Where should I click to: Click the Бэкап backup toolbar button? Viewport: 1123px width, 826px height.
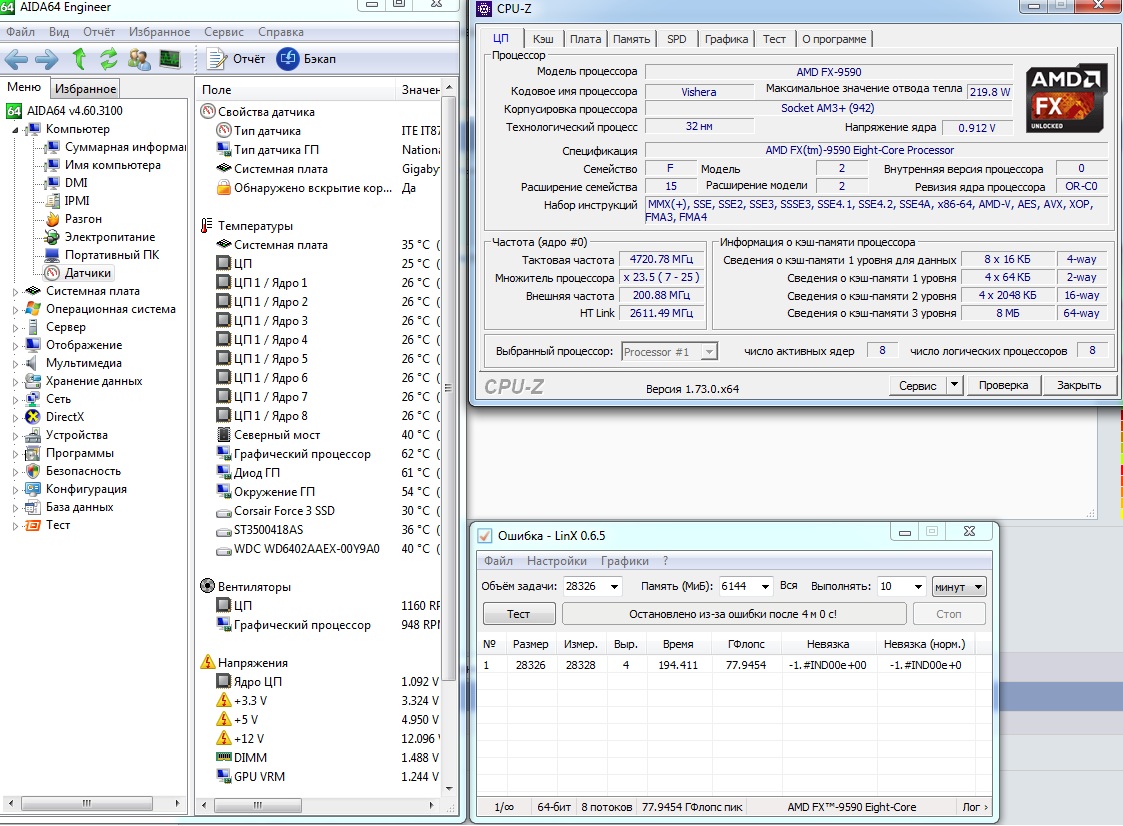click(x=307, y=59)
